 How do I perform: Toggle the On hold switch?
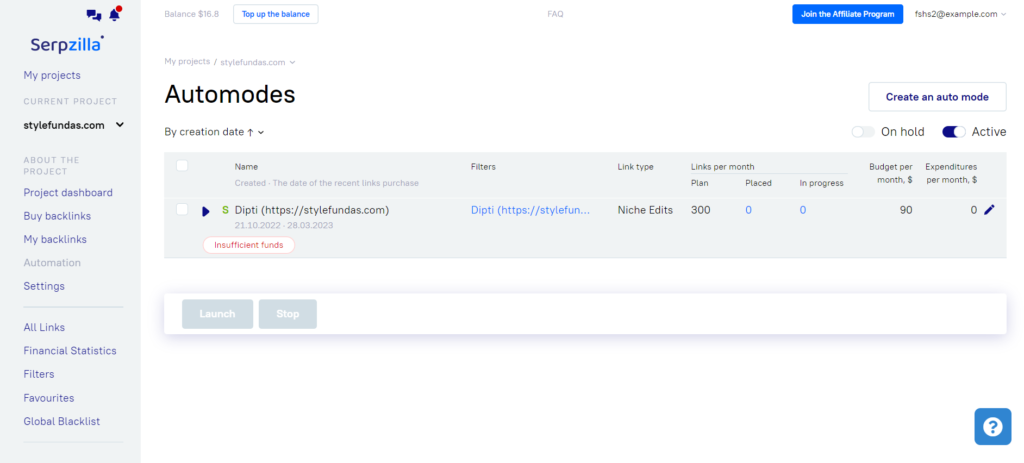(x=863, y=132)
